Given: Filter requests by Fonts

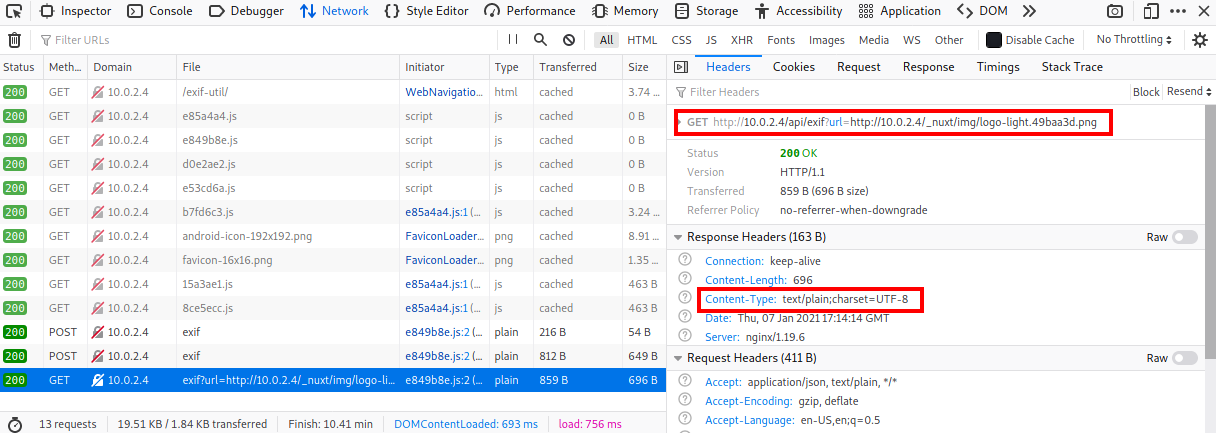Looking at the screenshot, I should point(781,40).
